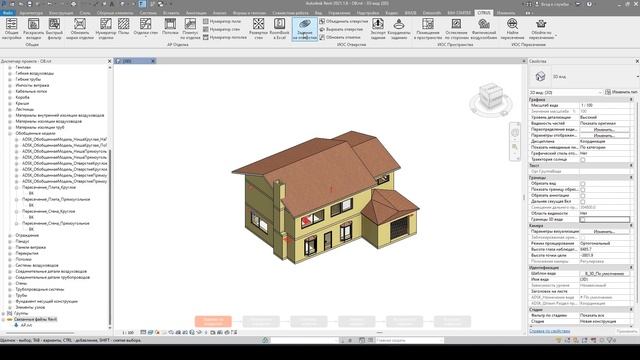Activate Задание на отверстия tool
The height and width of the screenshot is (360, 640).
[304, 29]
